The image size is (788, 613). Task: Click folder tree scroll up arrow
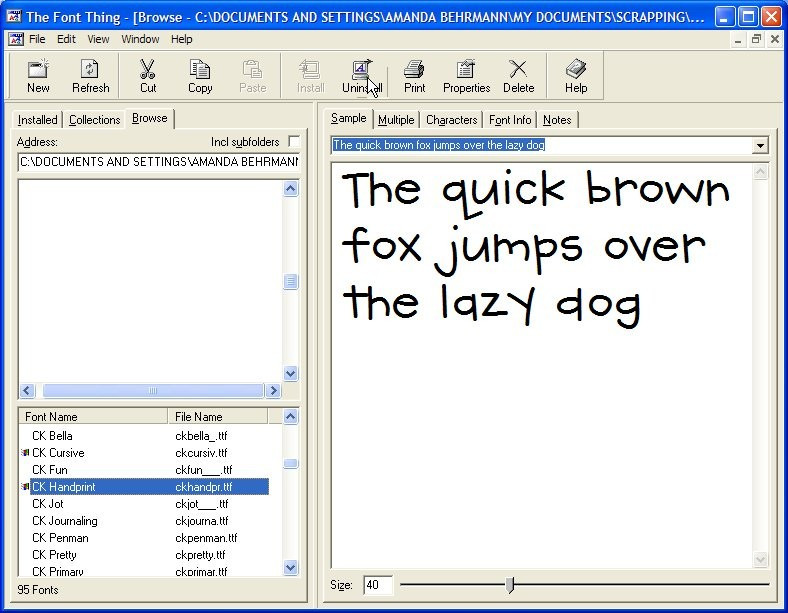290,188
